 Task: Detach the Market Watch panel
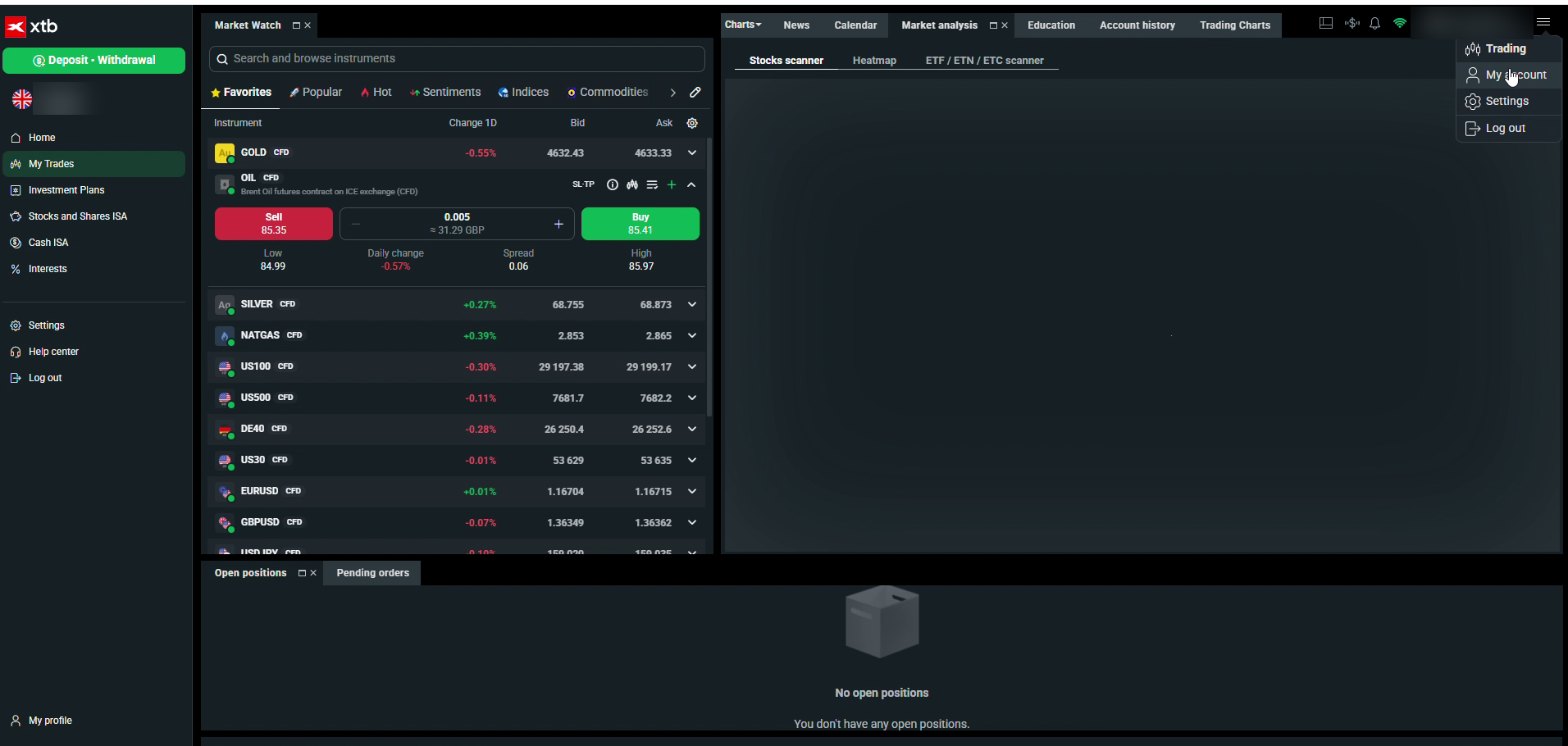coord(296,25)
